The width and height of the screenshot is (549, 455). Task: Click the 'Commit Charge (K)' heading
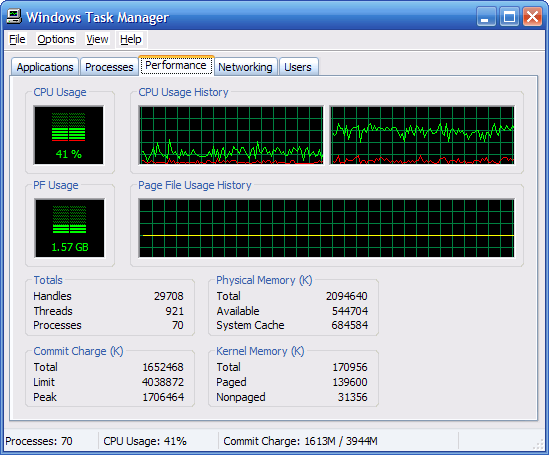pos(78,351)
